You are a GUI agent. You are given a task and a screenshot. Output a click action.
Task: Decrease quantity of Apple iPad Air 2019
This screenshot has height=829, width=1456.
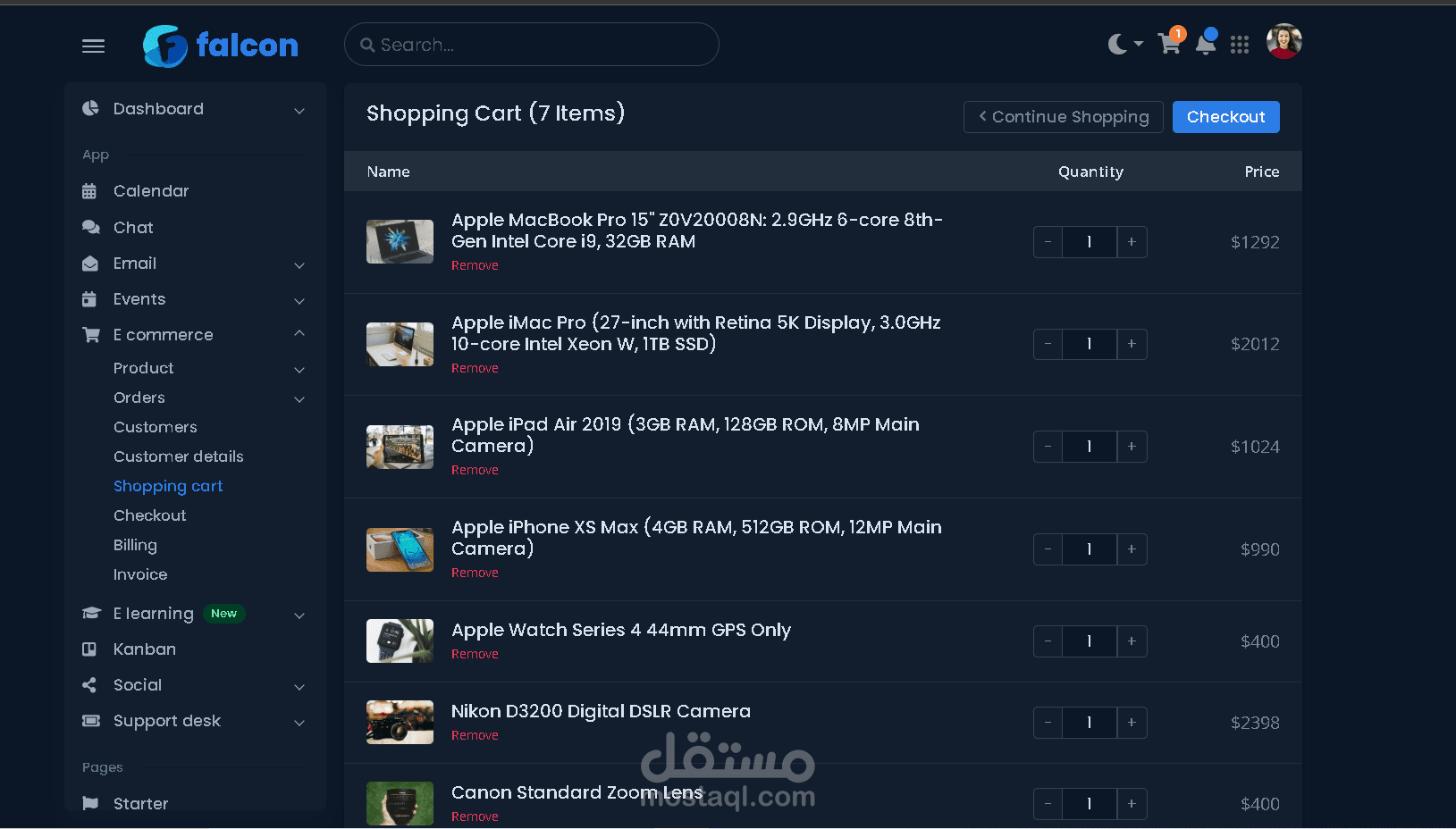(1048, 447)
